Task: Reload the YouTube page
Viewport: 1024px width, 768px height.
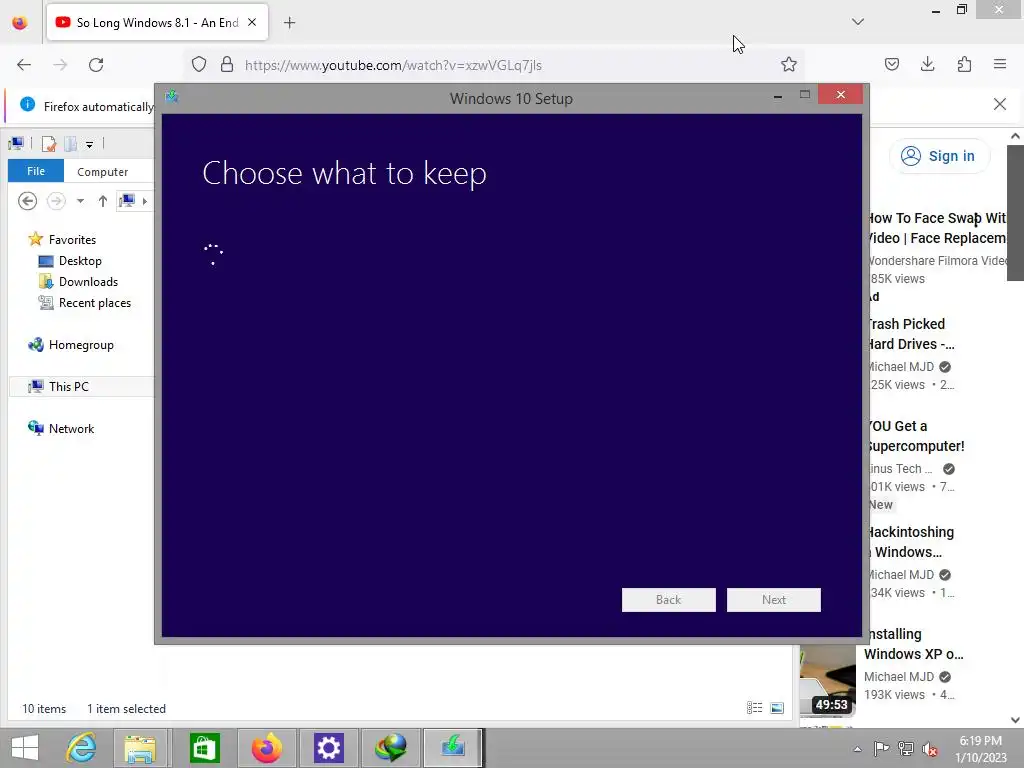Action: coord(96,65)
